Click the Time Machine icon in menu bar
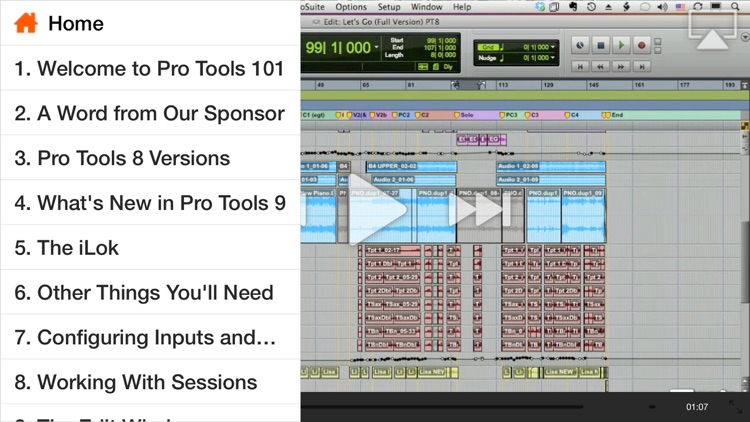 591,7
